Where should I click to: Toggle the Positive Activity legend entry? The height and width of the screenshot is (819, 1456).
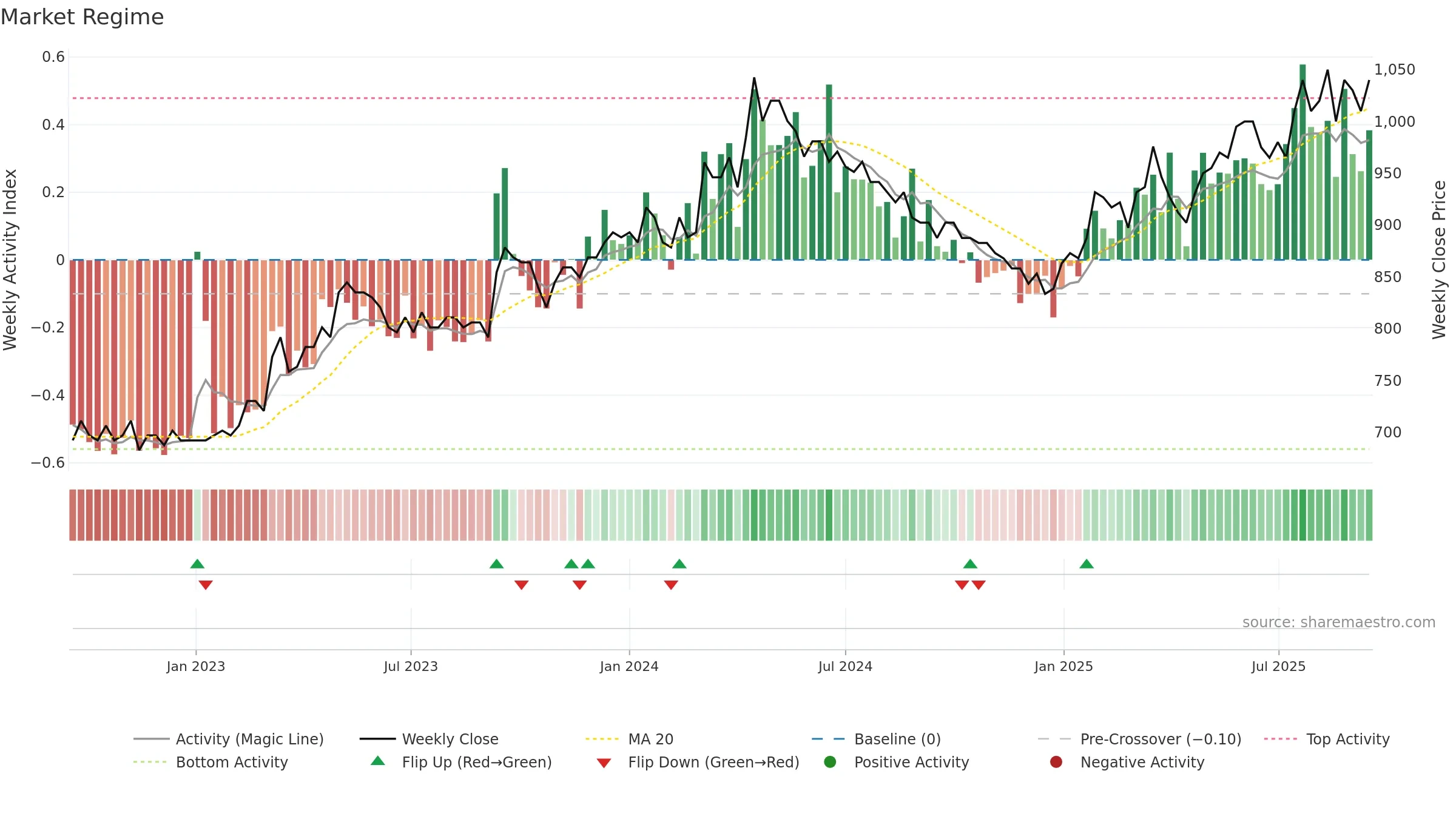click(897, 762)
